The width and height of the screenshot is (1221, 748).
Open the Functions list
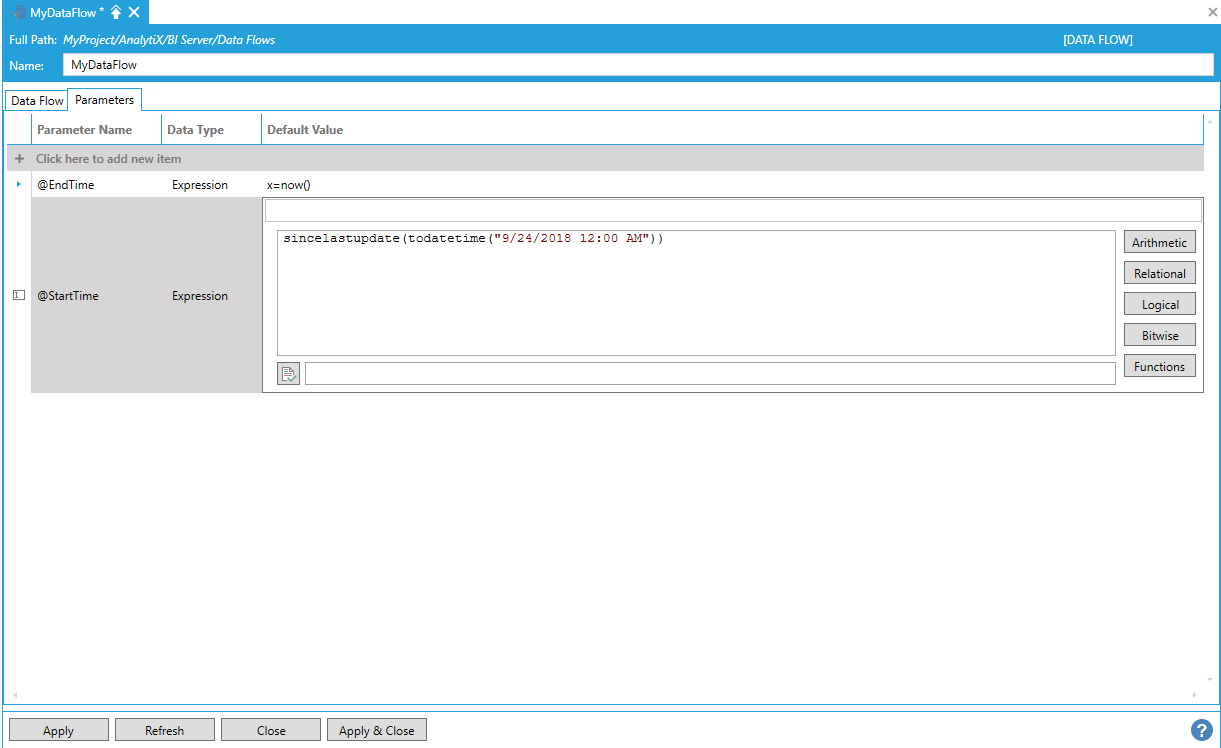pyautogui.click(x=1159, y=366)
